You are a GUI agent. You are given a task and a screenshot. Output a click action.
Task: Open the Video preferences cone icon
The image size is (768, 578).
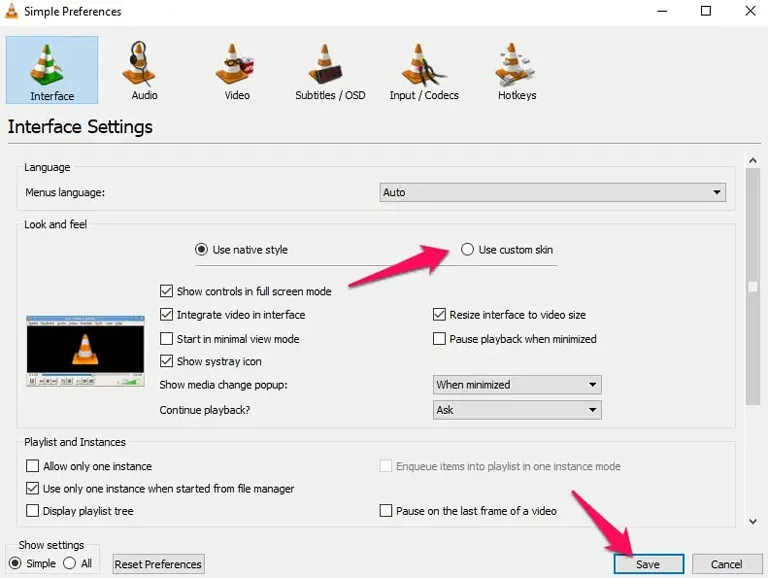(234, 64)
